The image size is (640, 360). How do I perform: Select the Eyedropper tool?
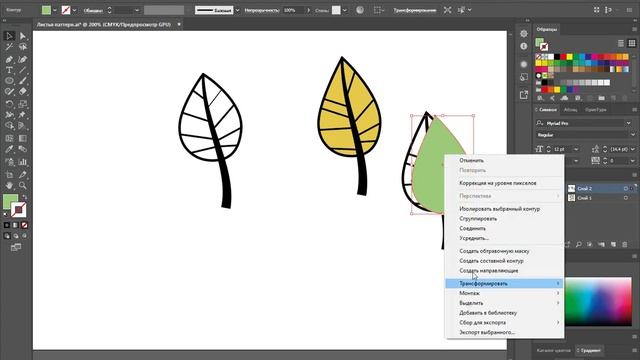tap(9, 149)
